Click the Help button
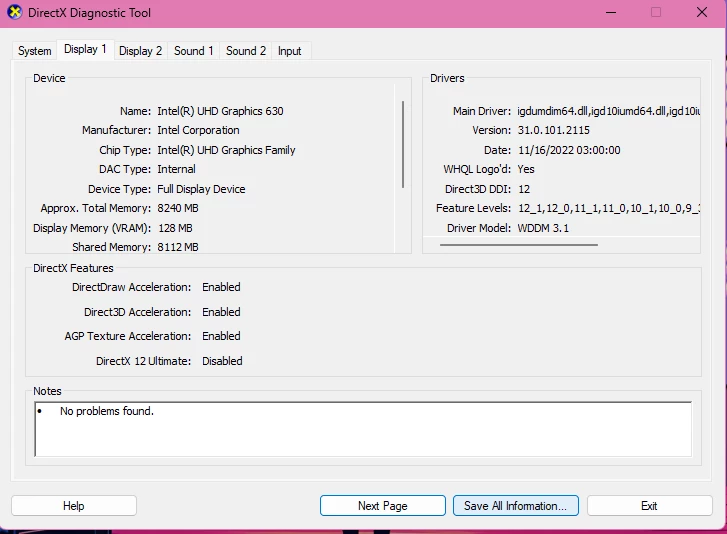The height and width of the screenshot is (534, 727). tap(74, 506)
